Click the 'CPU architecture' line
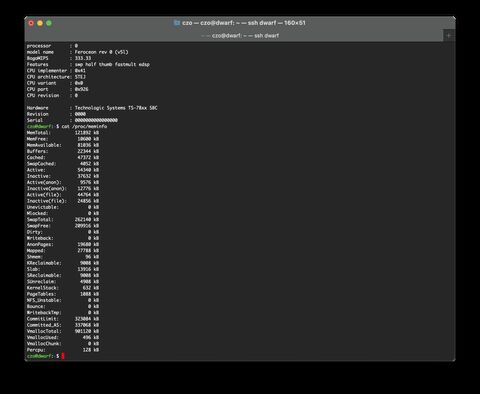The width and height of the screenshot is (480, 394). tap(56, 77)
